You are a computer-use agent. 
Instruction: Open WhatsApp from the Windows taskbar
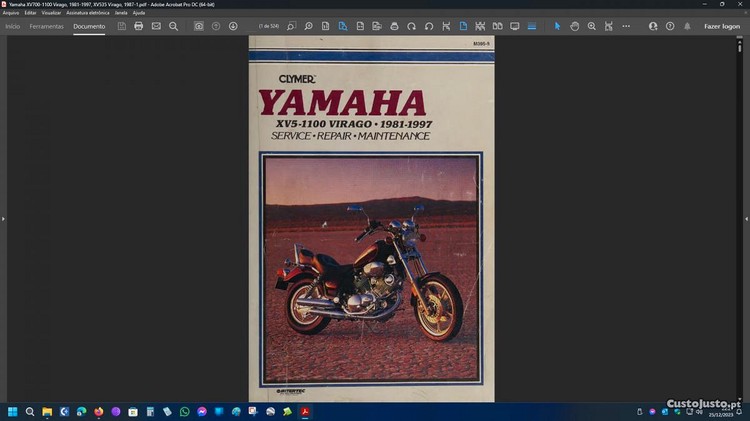[x=184, y=411]
